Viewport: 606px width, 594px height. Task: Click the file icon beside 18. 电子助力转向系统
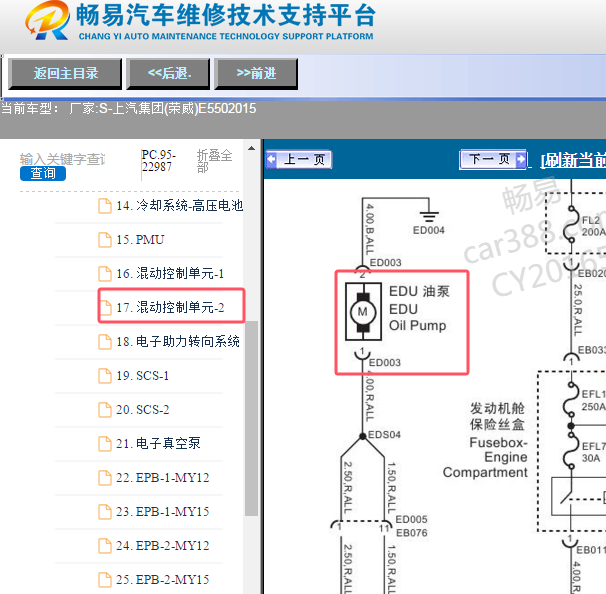click(105, 342)
